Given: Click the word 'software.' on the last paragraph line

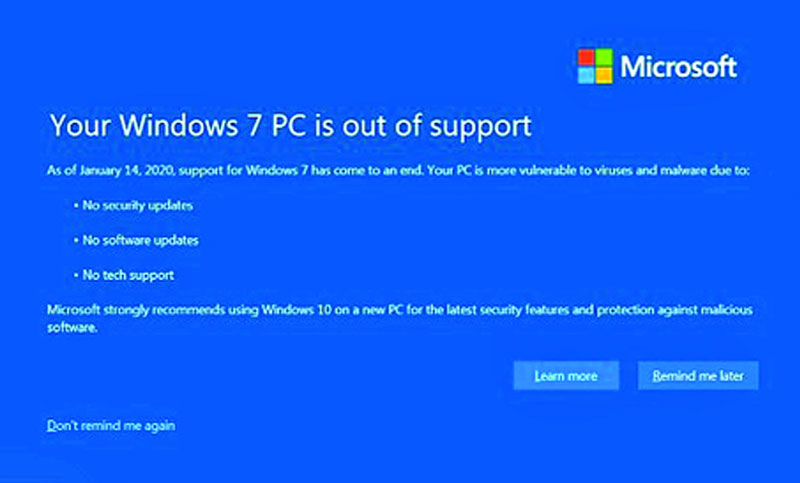Looking at the screenshot, I should coord(72,327).
